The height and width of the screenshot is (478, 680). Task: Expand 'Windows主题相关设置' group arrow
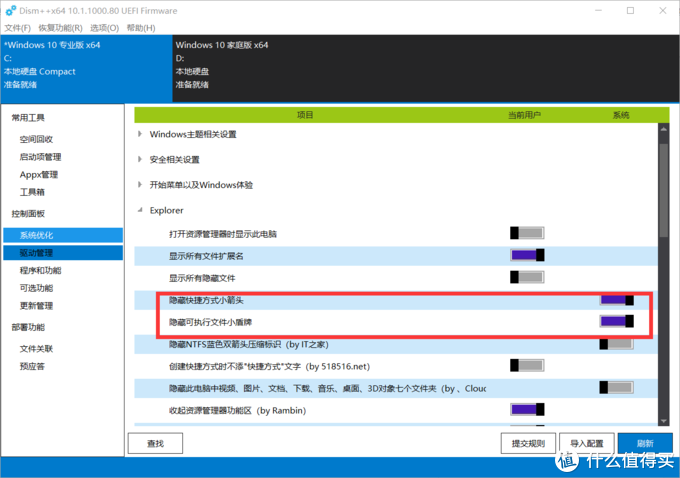coord(140,134)
